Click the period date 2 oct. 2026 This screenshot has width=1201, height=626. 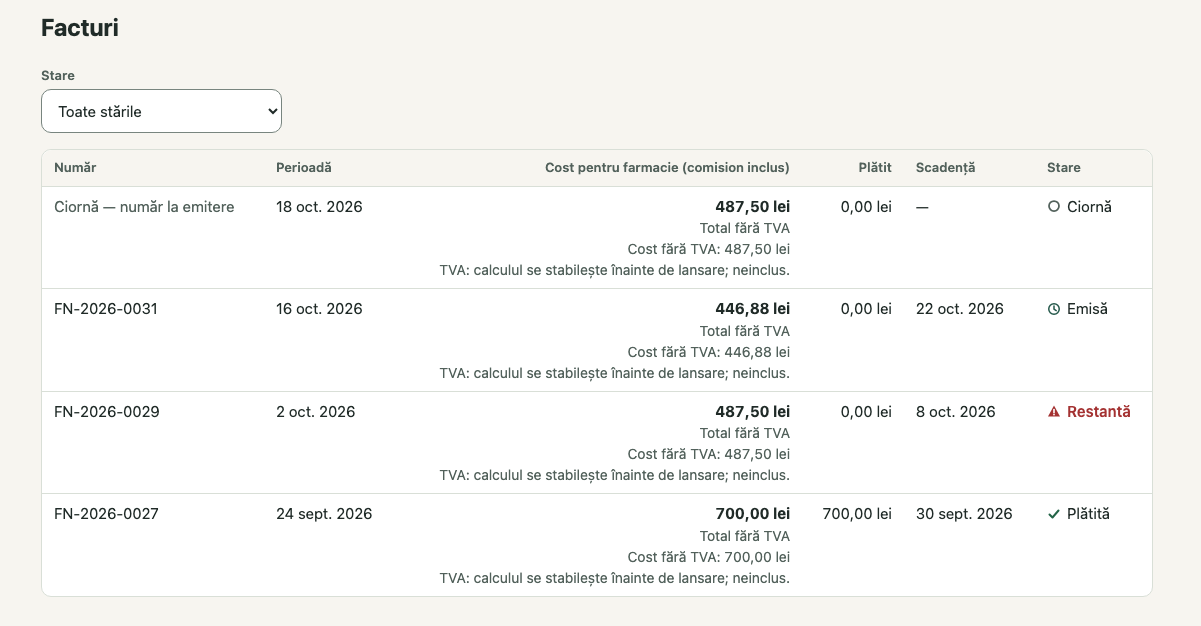click(x=315, y=412)
